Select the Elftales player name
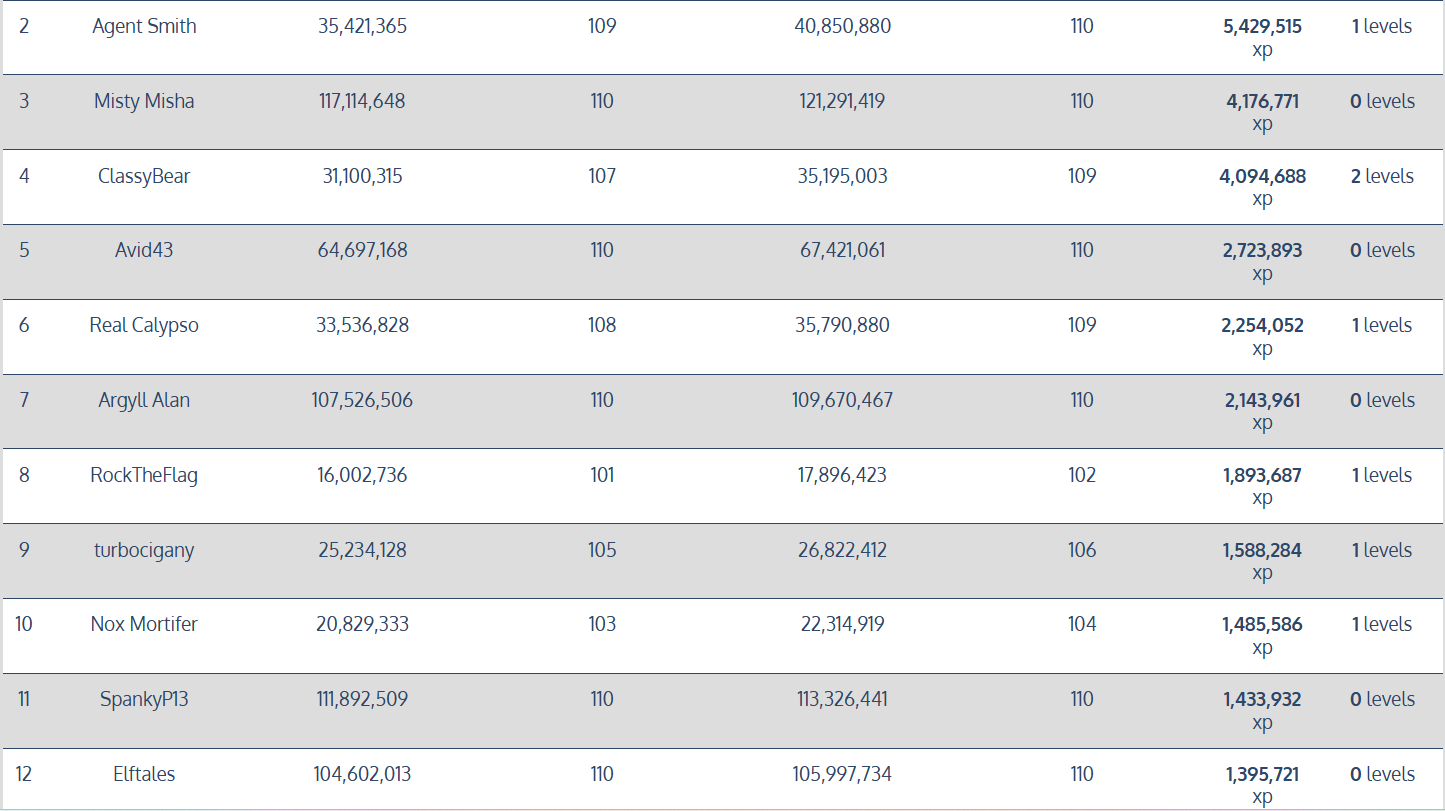Screen dimensions: 1445x811 (x=144, y=774)
